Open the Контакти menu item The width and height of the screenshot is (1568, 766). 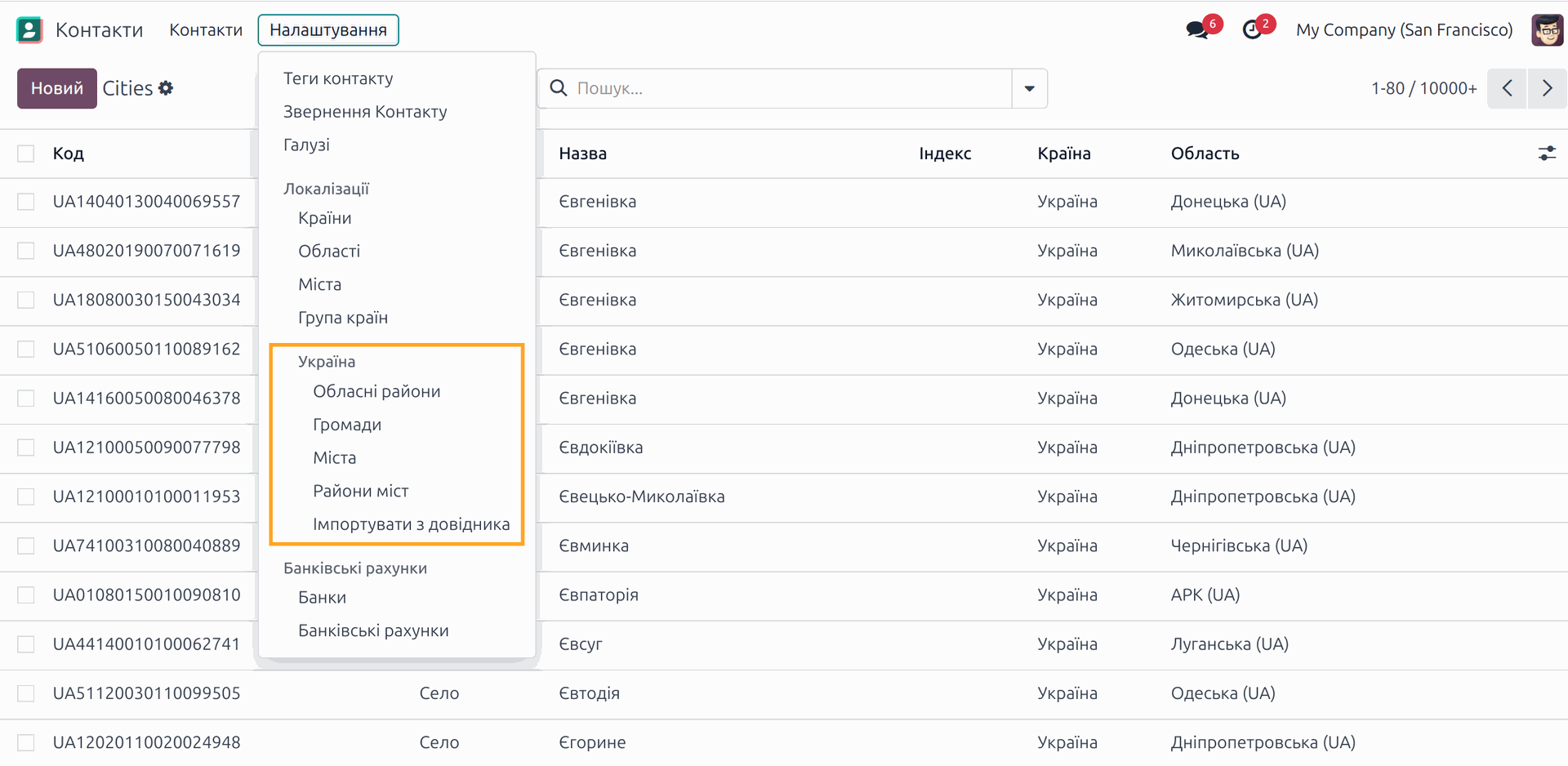point(206,30)
